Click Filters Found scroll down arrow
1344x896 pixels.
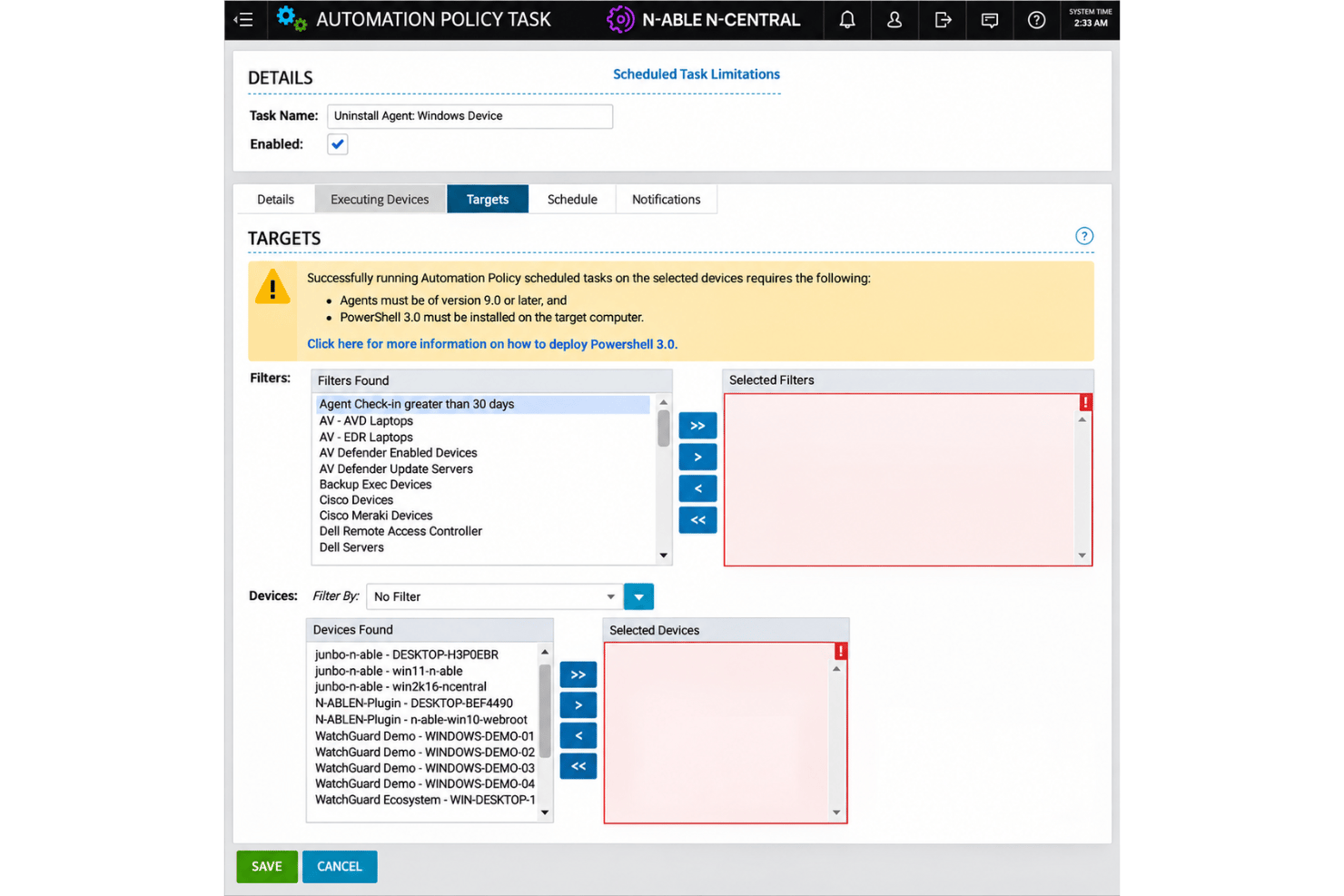(x=664, y=556)
